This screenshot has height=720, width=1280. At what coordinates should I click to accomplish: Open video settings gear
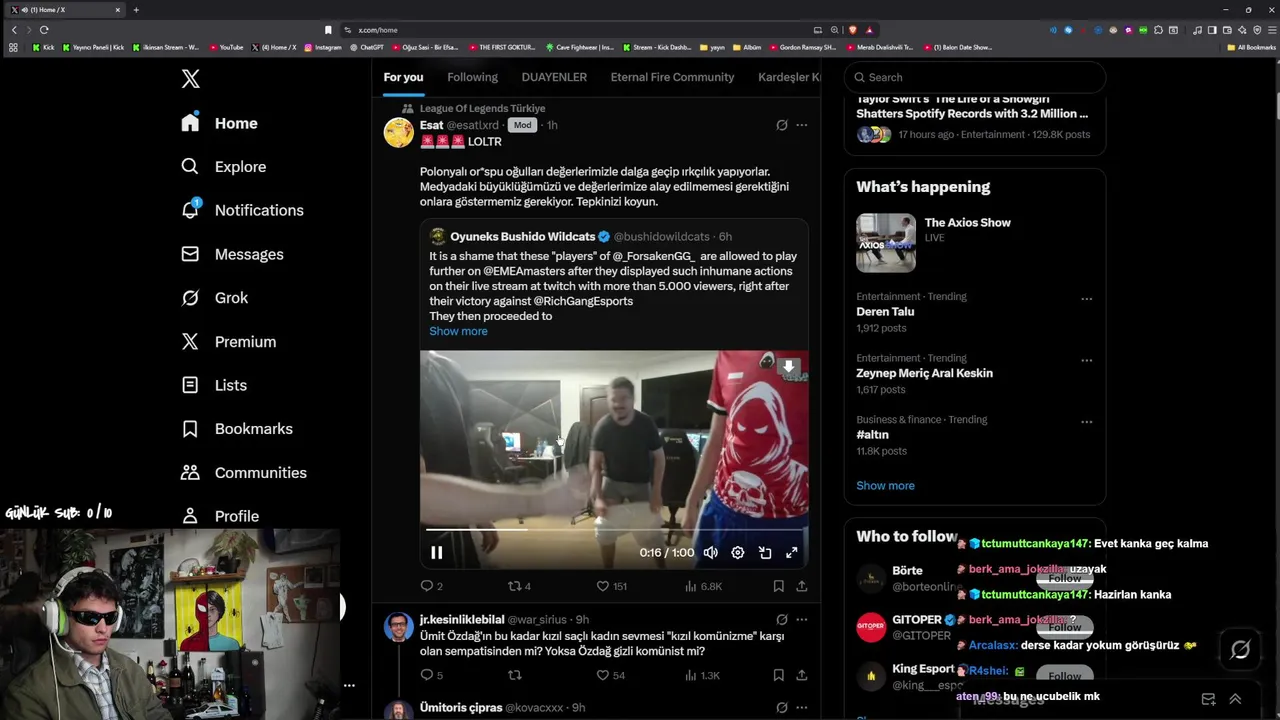pyautogui.click(x=737, y=553)
